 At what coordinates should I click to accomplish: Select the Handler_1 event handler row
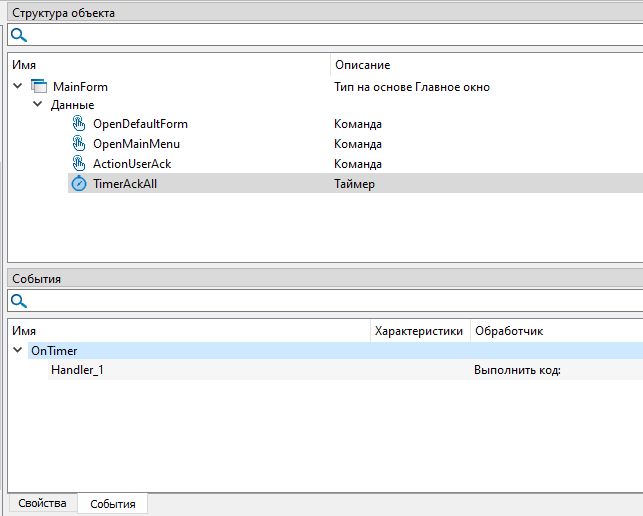[x=77, y=370]
